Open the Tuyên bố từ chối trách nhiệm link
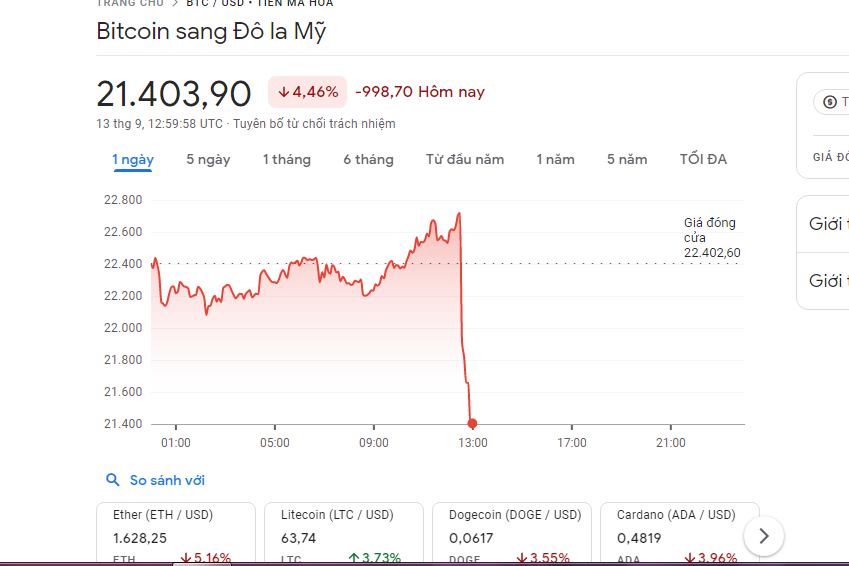This screenshot has width=849, height=566. coord(314,124)
